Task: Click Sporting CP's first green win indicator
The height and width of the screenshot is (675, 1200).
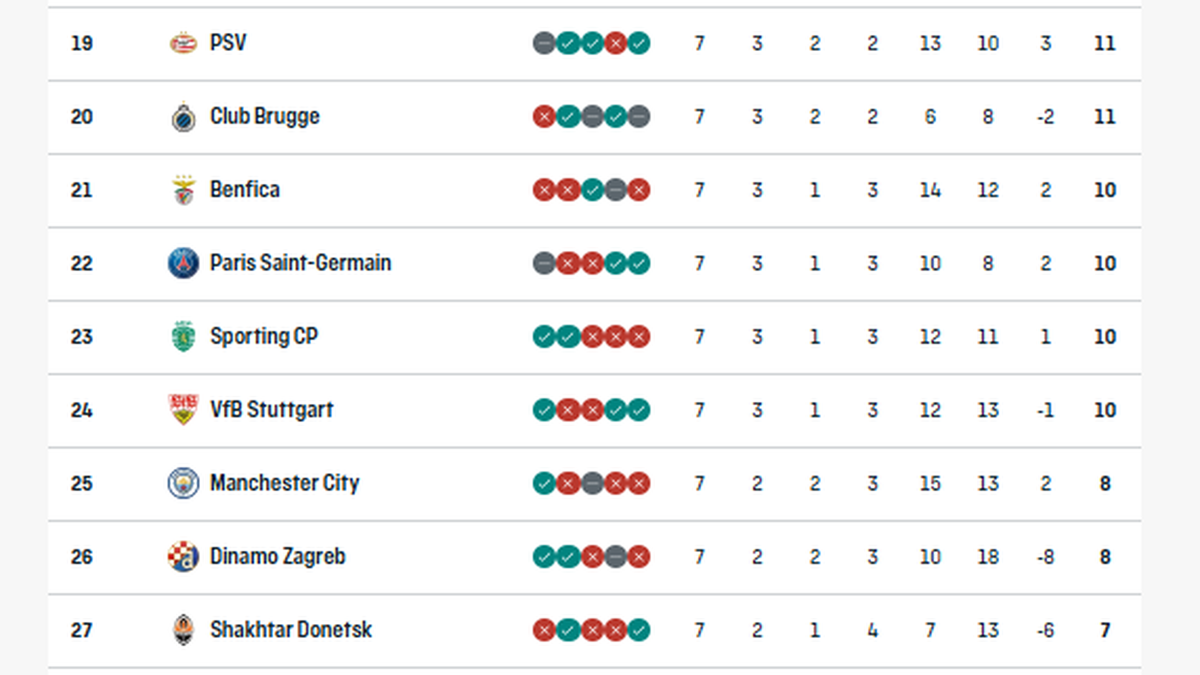Action: click(544, 337)
